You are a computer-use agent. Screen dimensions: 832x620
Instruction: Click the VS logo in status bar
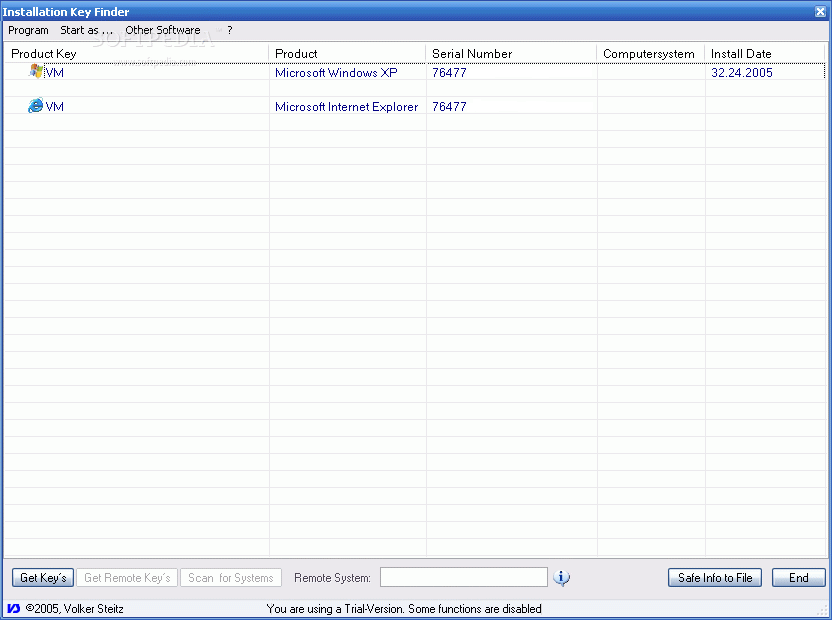[x=14, y=608]
